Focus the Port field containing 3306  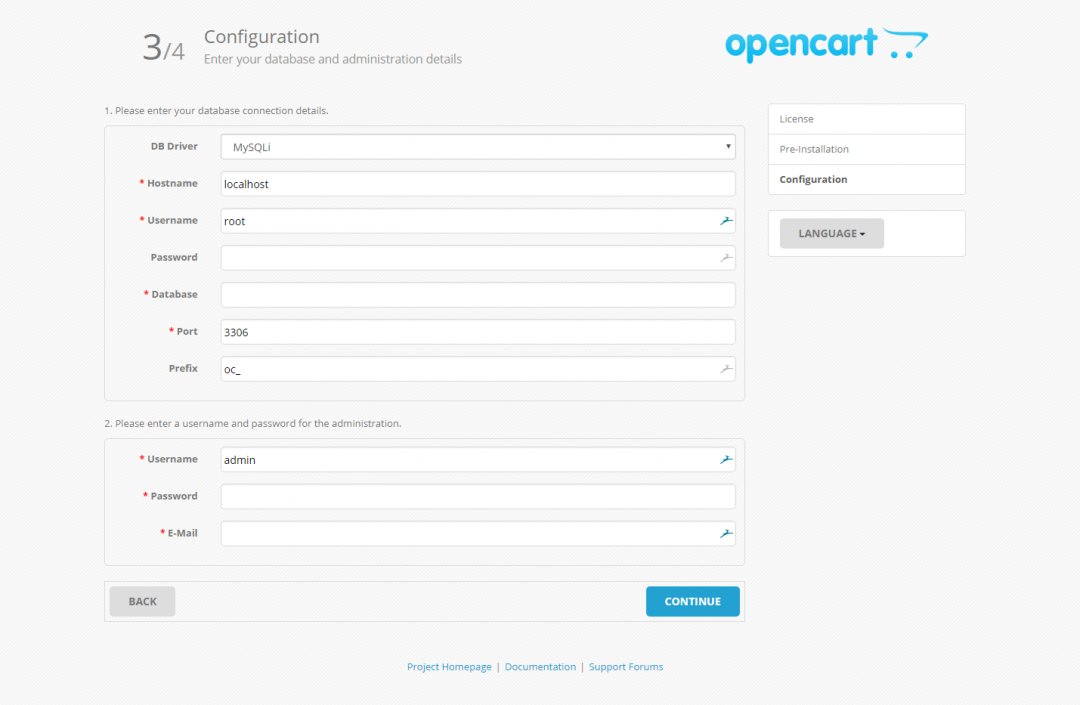tap(478, 332)
